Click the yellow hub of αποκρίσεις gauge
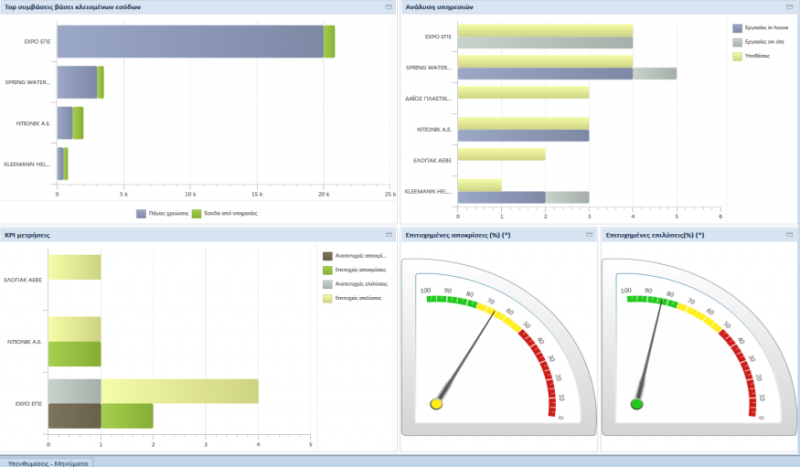The width and height of the screenshot is (800, 467). (436, 404)
